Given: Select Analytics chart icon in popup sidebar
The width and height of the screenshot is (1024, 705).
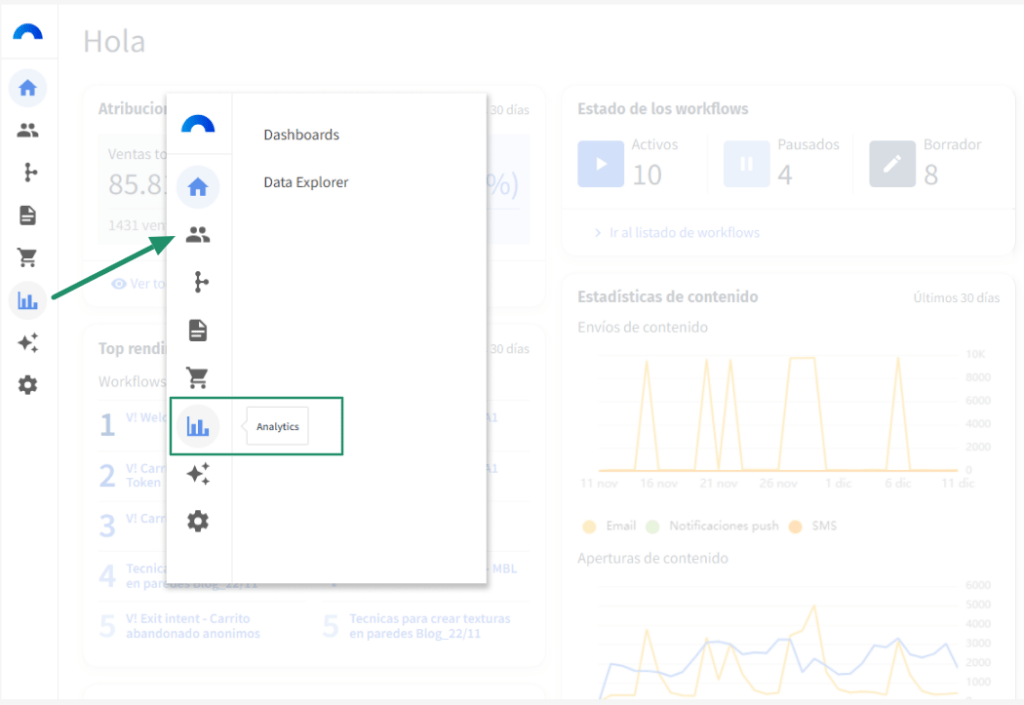Looking at the screenshot, I should coord(198,426).
